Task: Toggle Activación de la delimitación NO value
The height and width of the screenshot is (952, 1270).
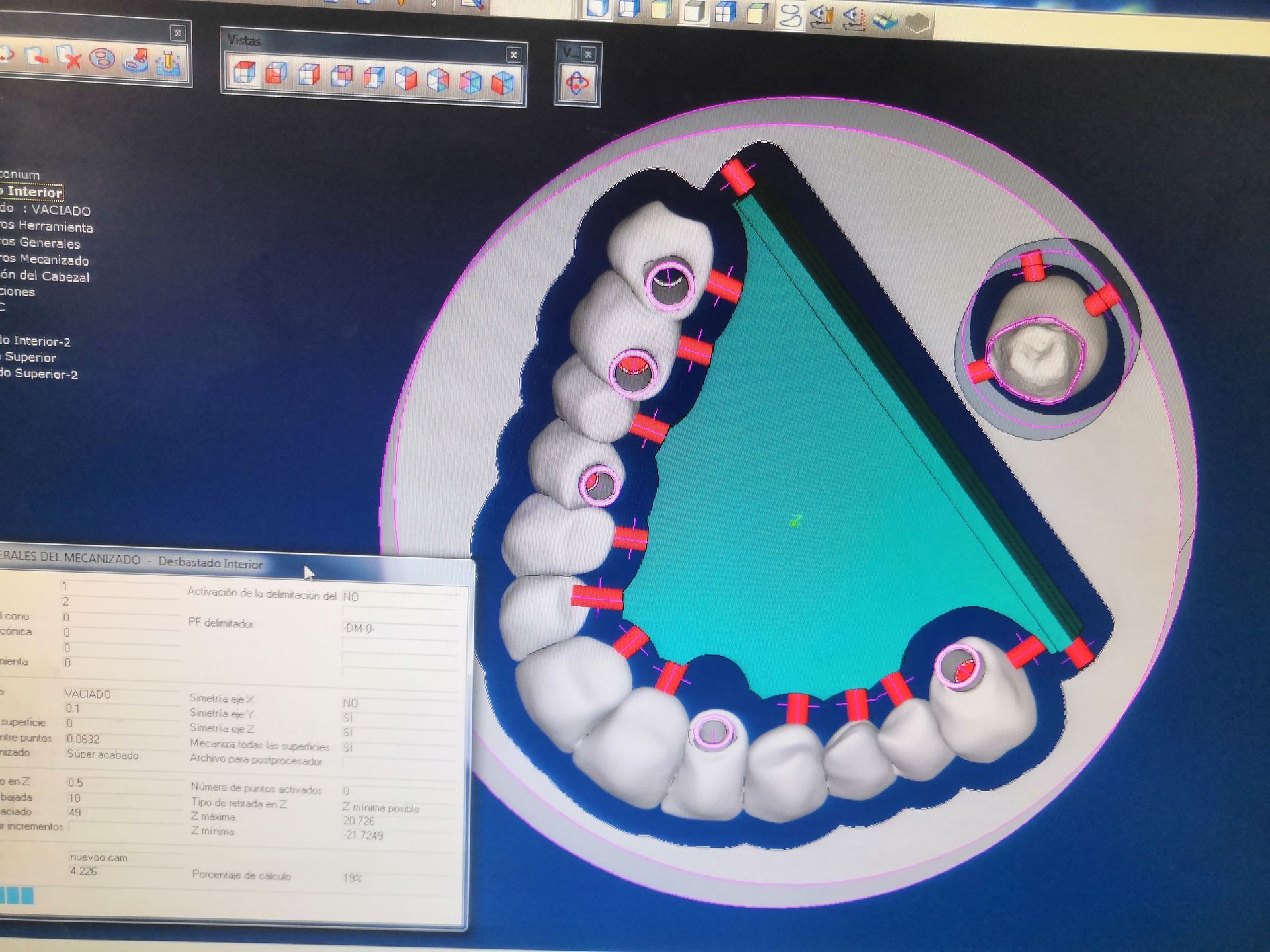Action: 351,596
